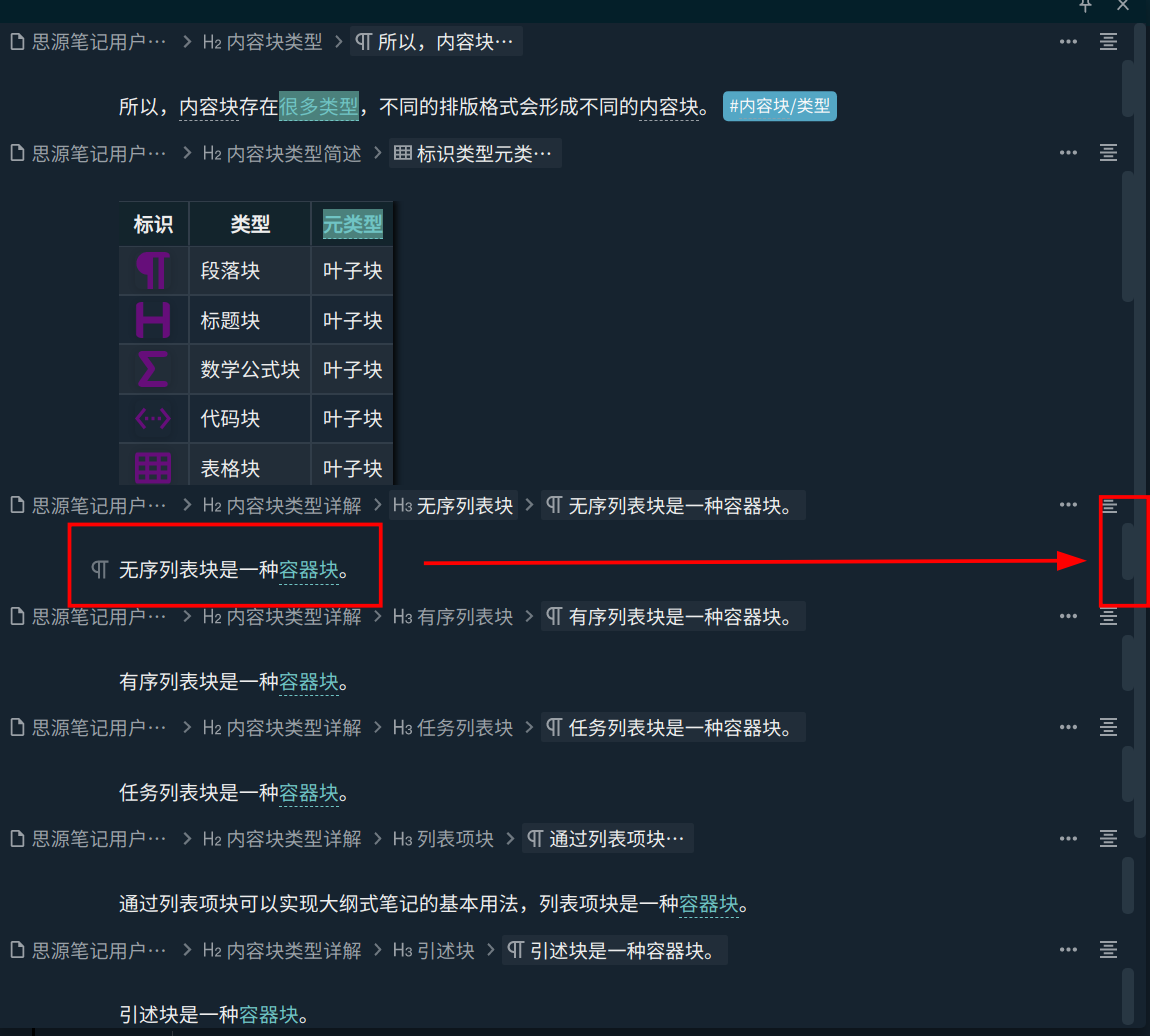Click the document icon before the first 思源笔记用户 breadcrumb

coord(16,41)
